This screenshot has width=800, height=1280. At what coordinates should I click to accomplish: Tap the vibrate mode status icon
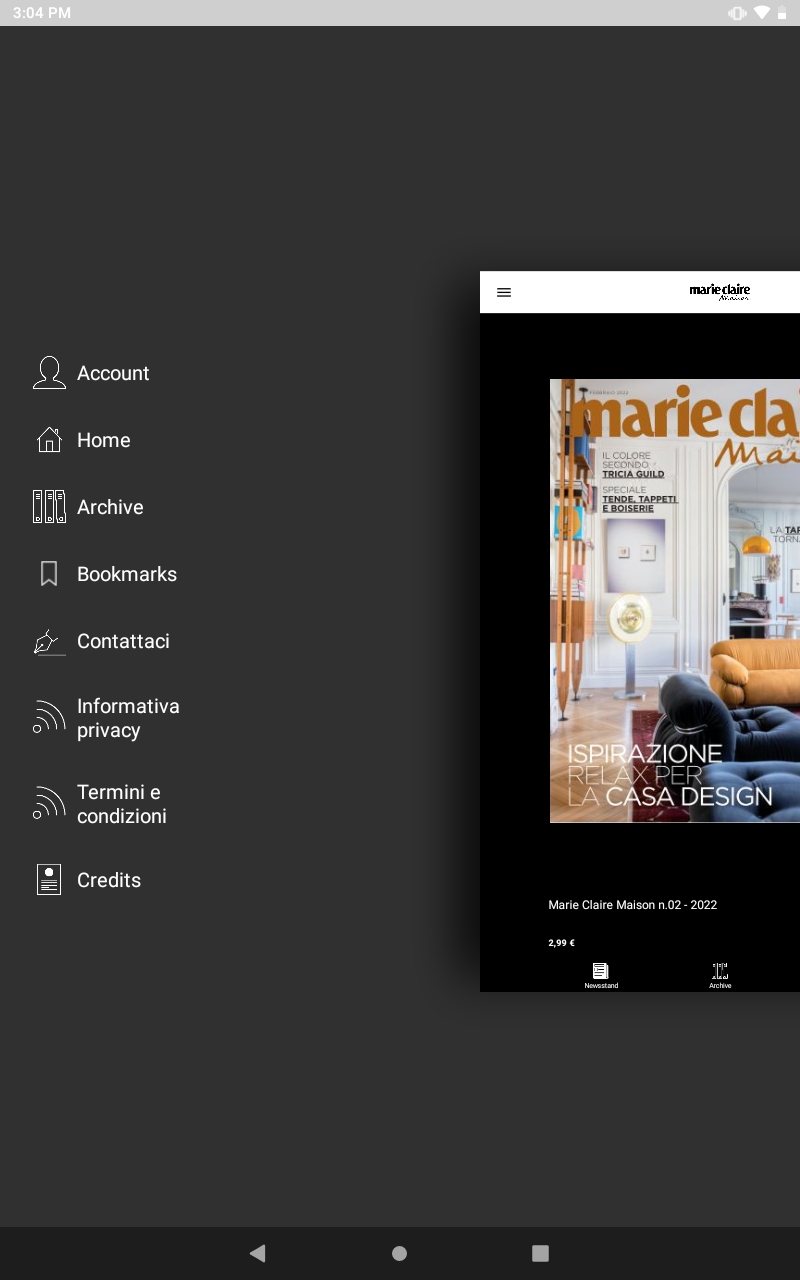point(738,13)
